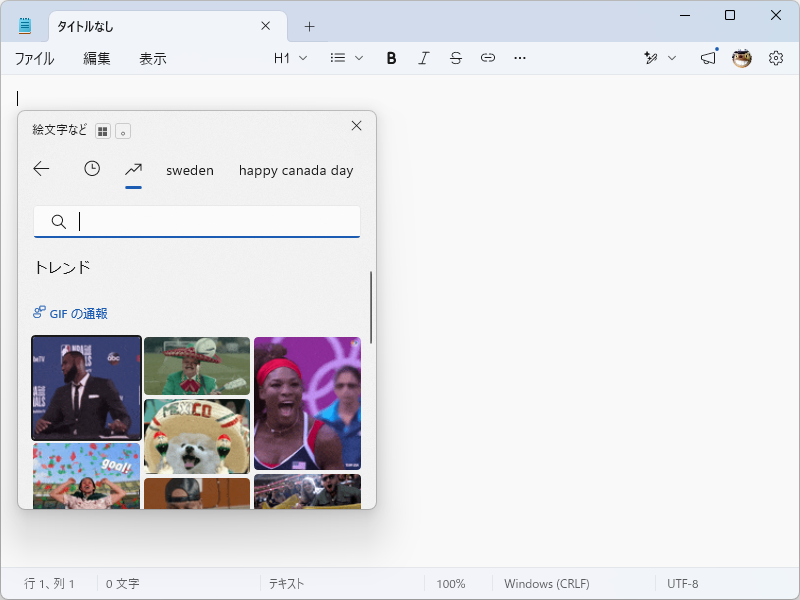Viewport: 800px width, 600px height.
Task: Pick the Mexico sombrero dog GIF
Action: [197, 437]
